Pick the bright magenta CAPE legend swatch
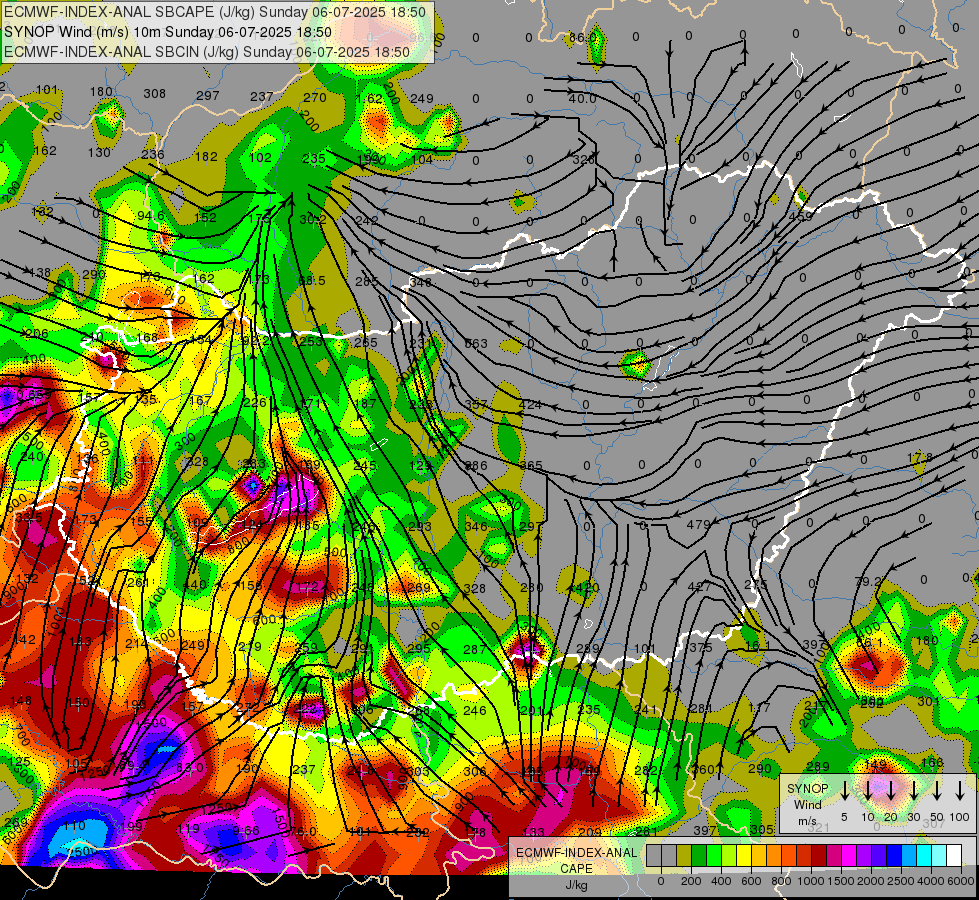The image size is (979, 900). [849, 855]
